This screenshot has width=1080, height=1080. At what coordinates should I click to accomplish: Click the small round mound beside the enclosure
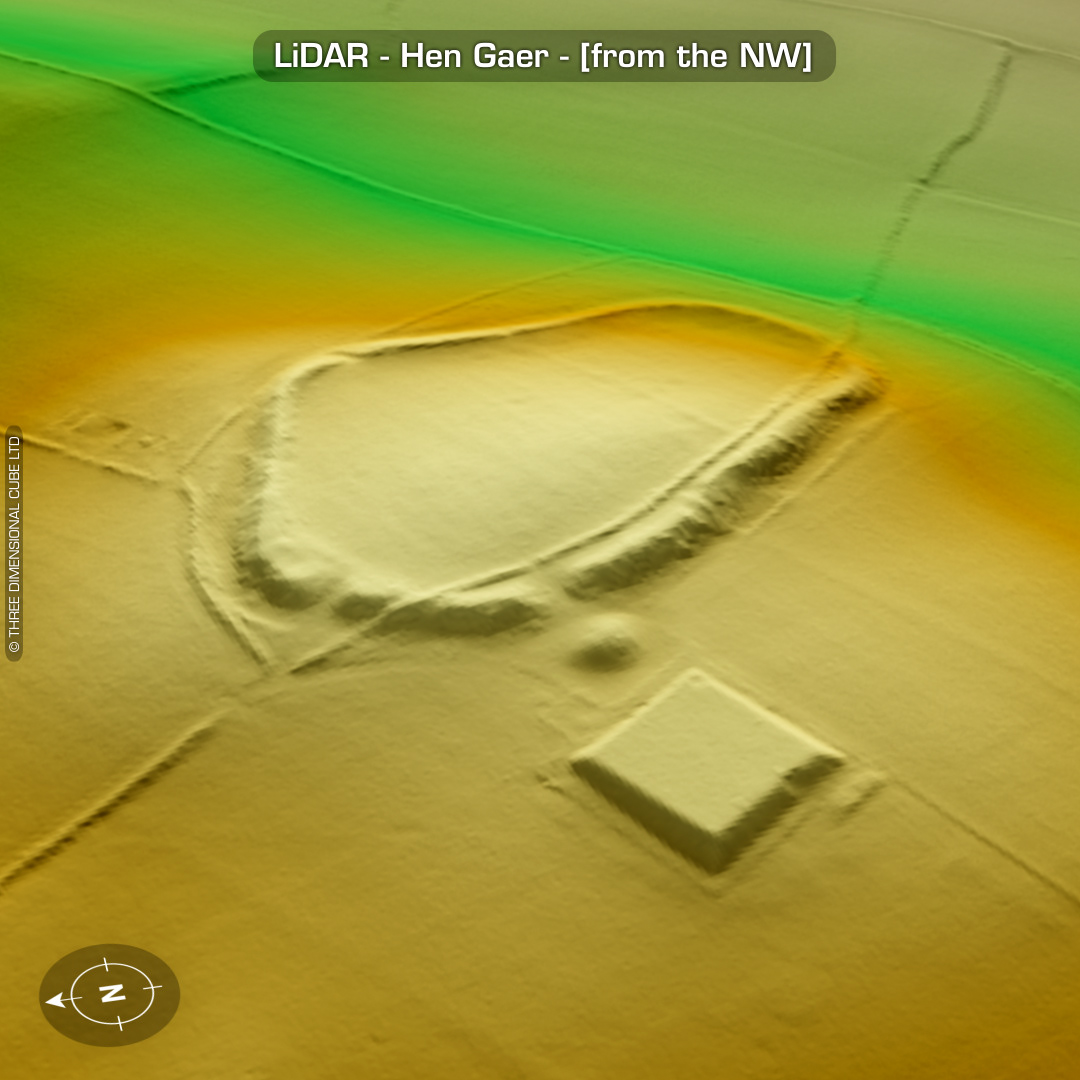pyautogui.click(x=604, y=643)
